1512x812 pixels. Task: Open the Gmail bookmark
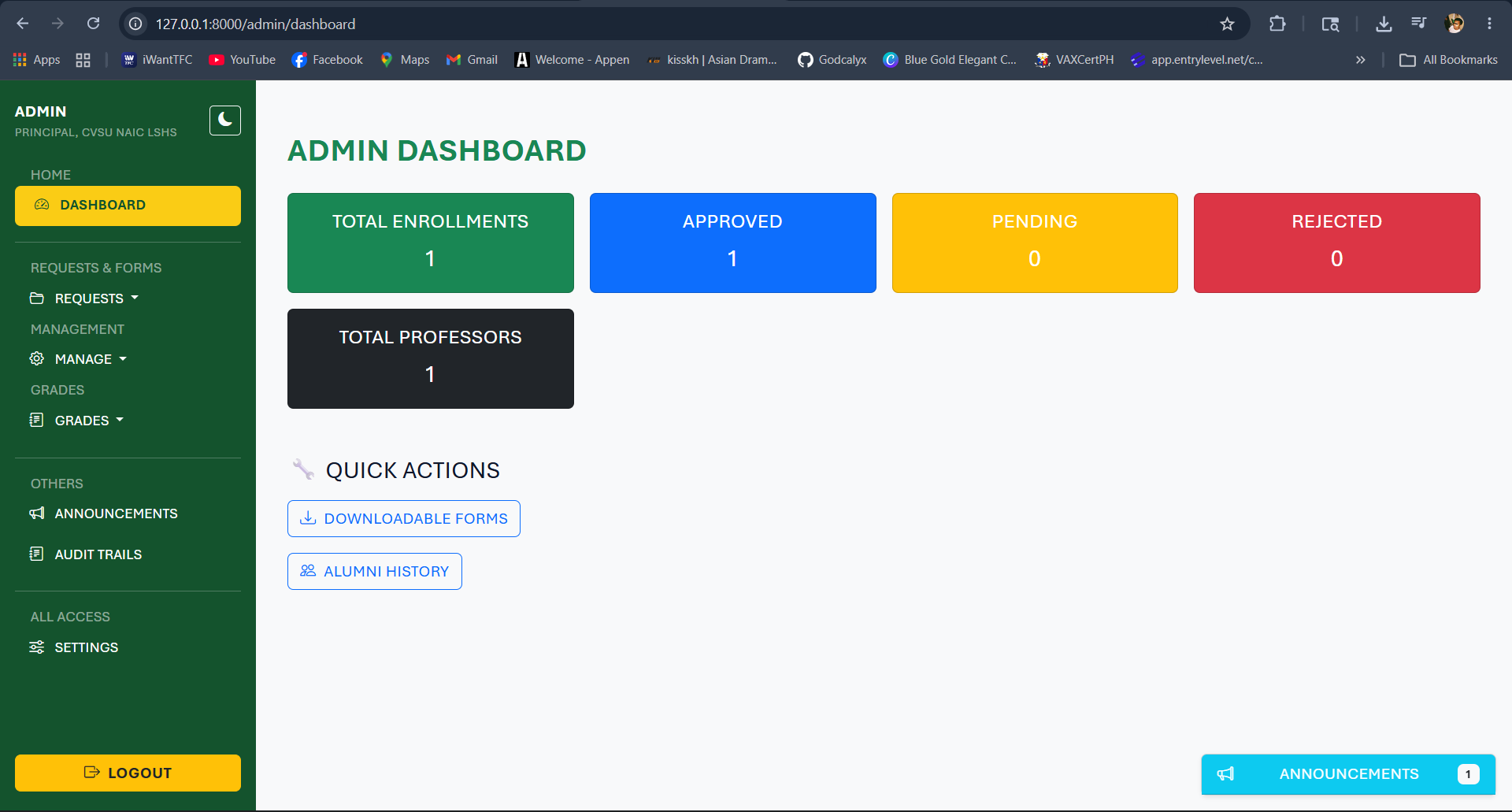[472, 60]
